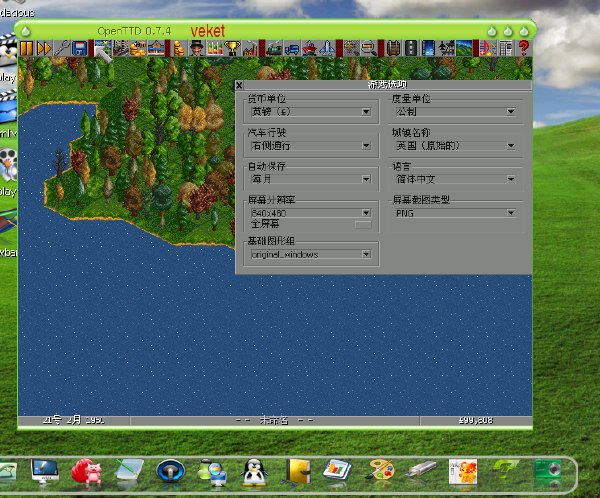Image resolution: width=600 pixels, height=498 pixels.
Task: Open the blue round audio dock icon
Action: point(170,471)
